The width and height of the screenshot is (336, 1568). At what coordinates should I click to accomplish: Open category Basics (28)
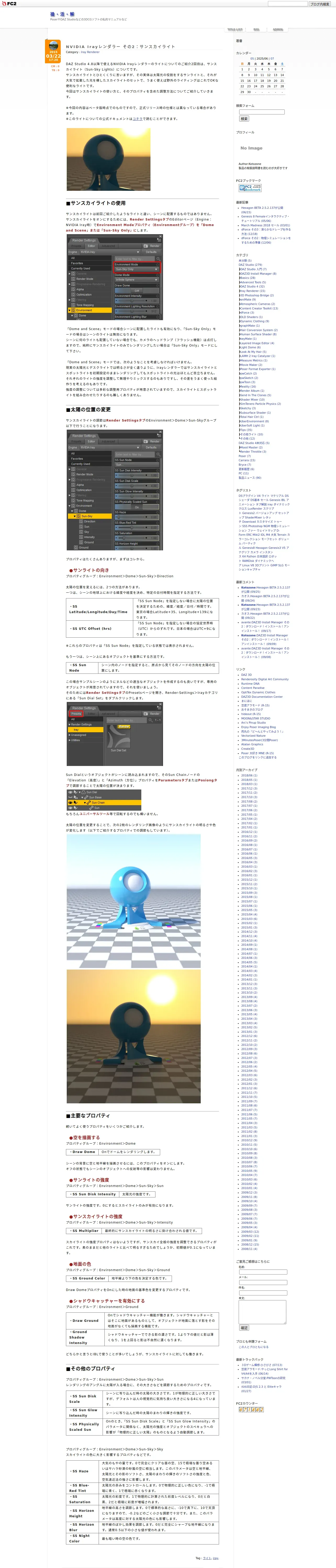(x=248, y=278)
